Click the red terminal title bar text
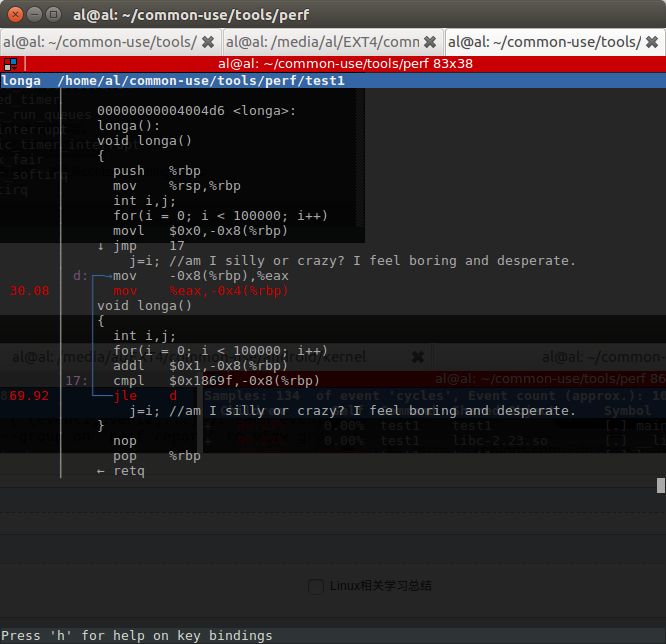The height and width of the screenshot is (644, 666). click(x=345, y=64)
